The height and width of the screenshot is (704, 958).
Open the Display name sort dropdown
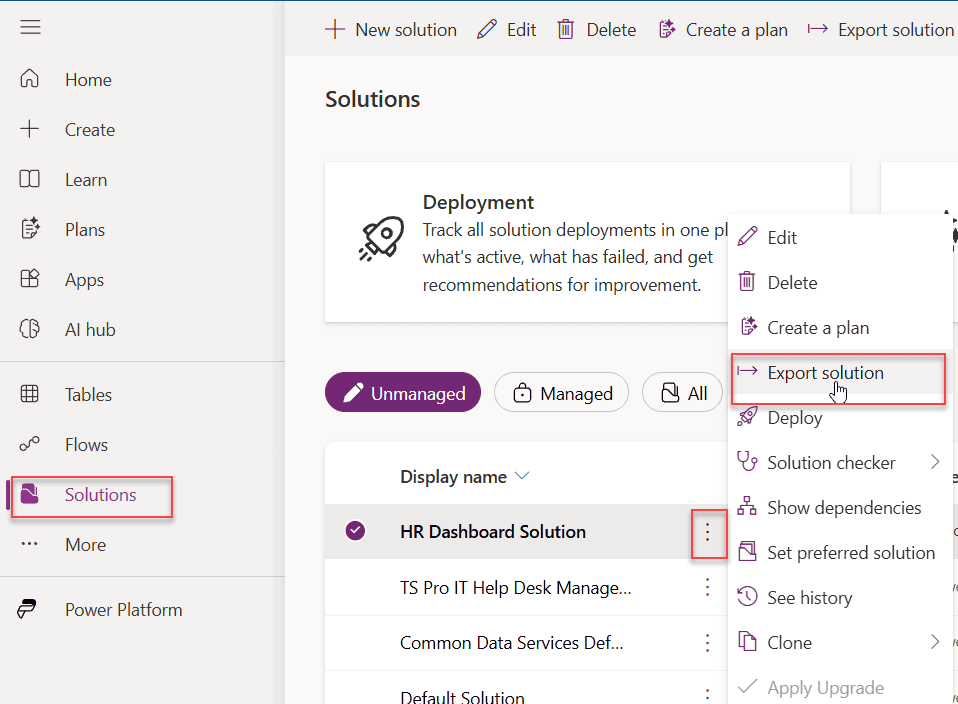click(x=522, y=476)
